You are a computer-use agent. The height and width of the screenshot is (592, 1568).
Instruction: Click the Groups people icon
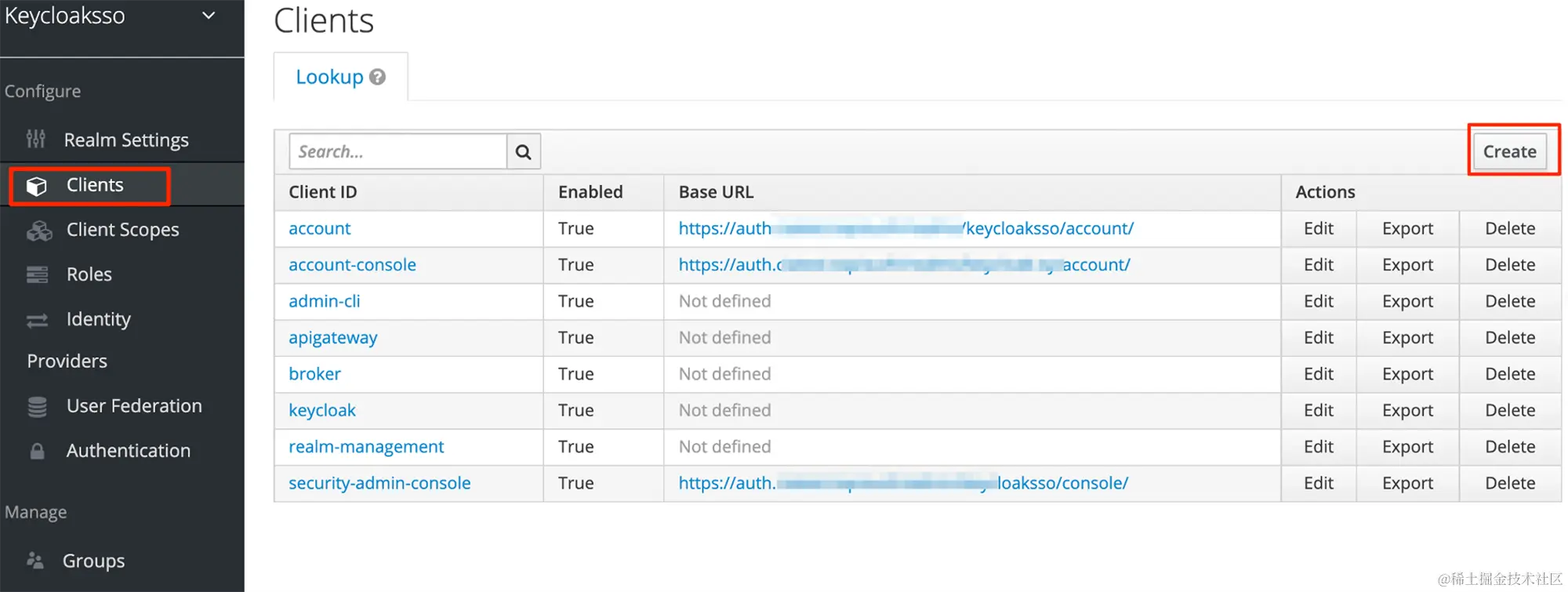click(x=35, y=561)
